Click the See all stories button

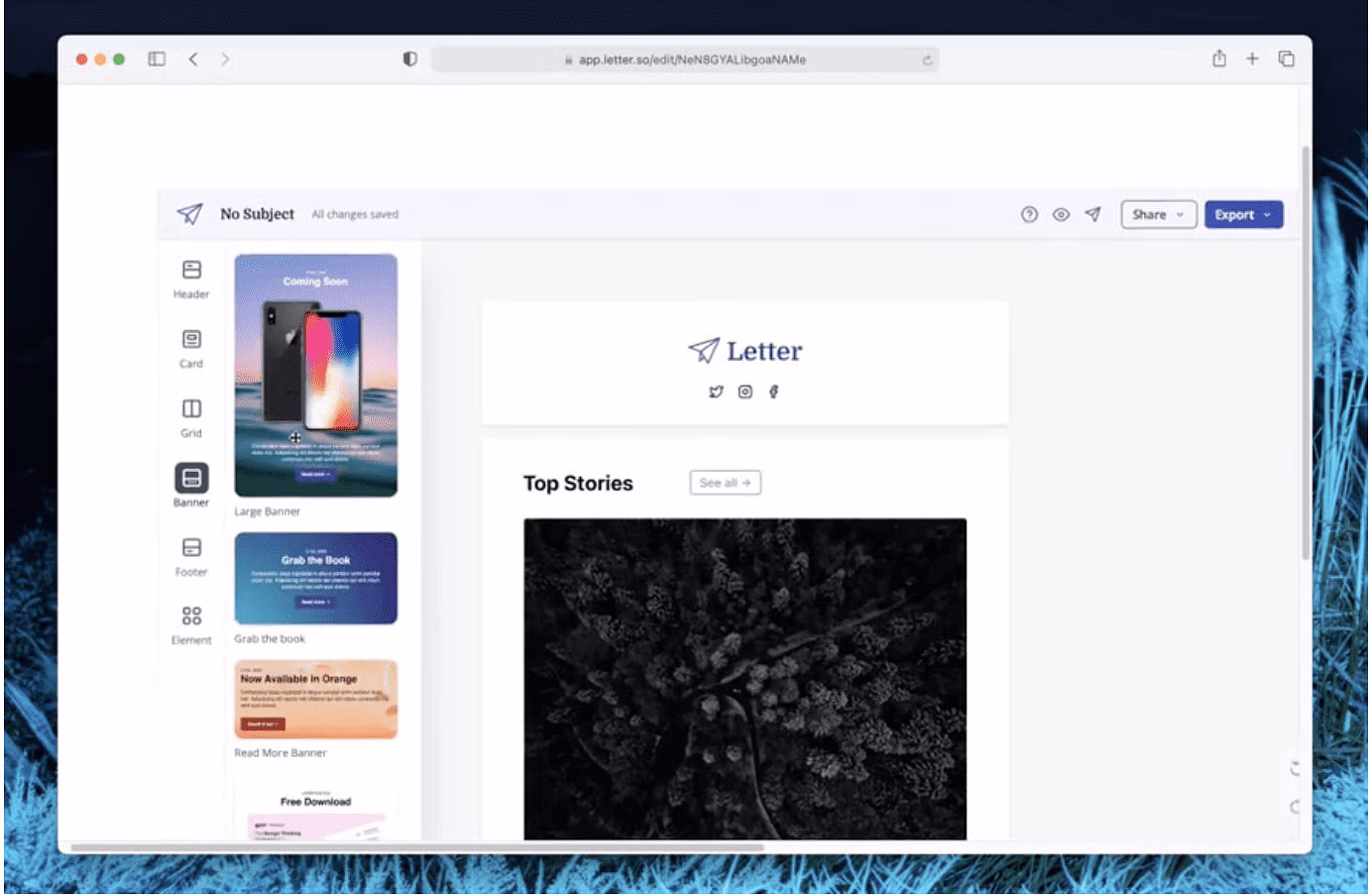pos(725,483)
